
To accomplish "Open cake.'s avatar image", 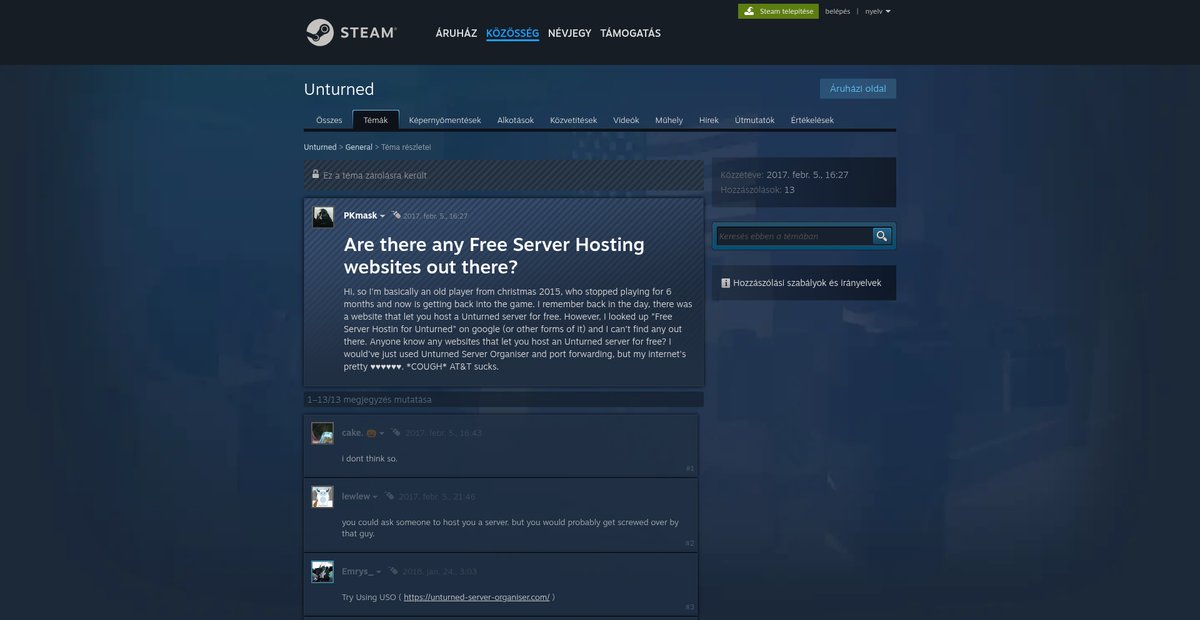I will 322,433.
